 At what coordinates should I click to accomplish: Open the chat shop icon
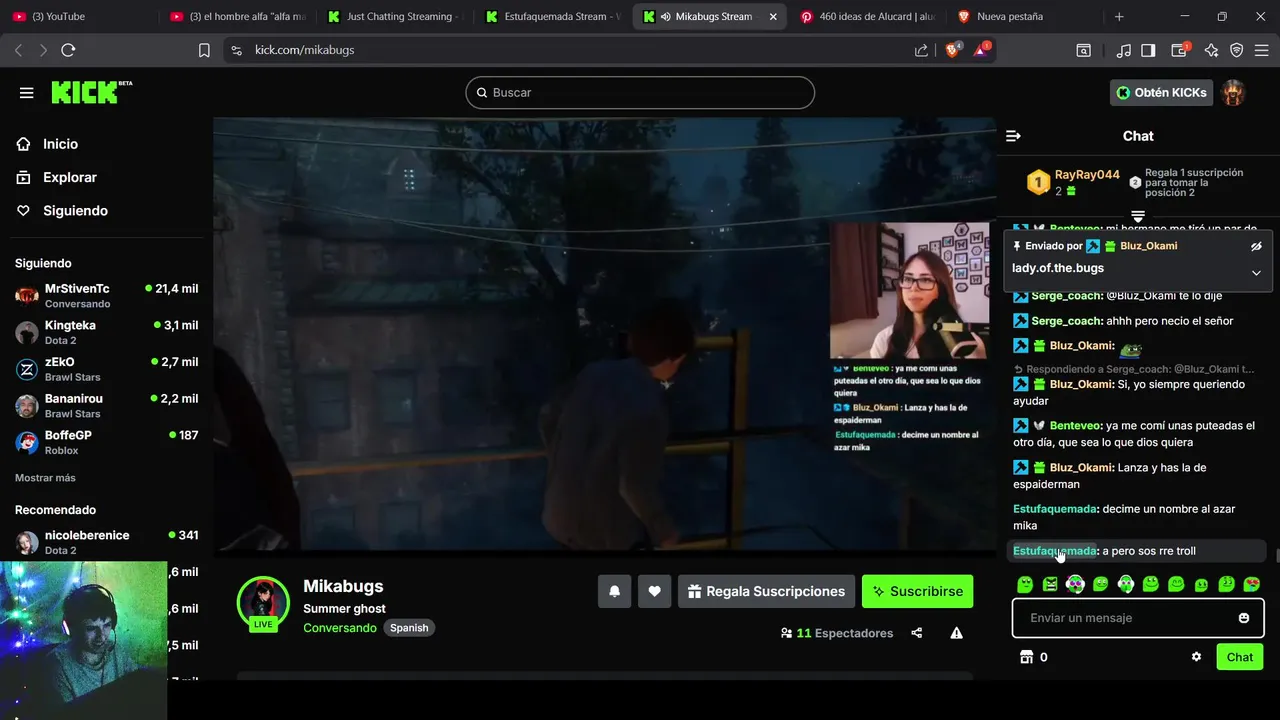[x=1025, y=657]
